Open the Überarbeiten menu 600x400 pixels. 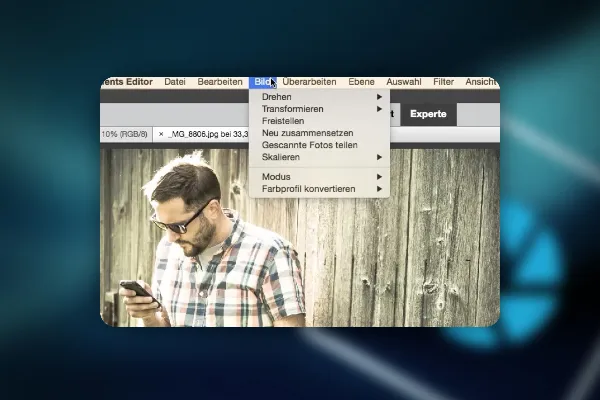(309, 82)
